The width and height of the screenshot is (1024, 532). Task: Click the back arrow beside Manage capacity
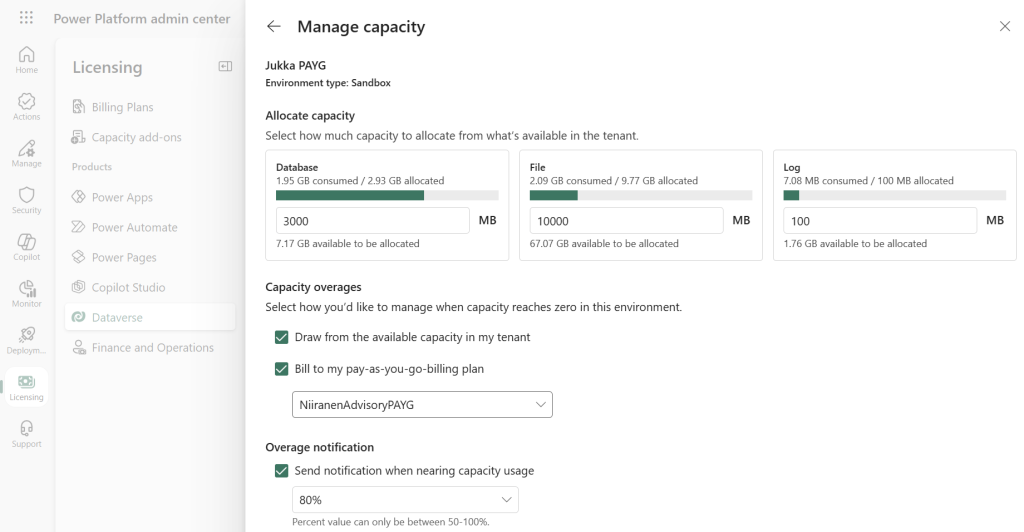click(x=274, y=27)
